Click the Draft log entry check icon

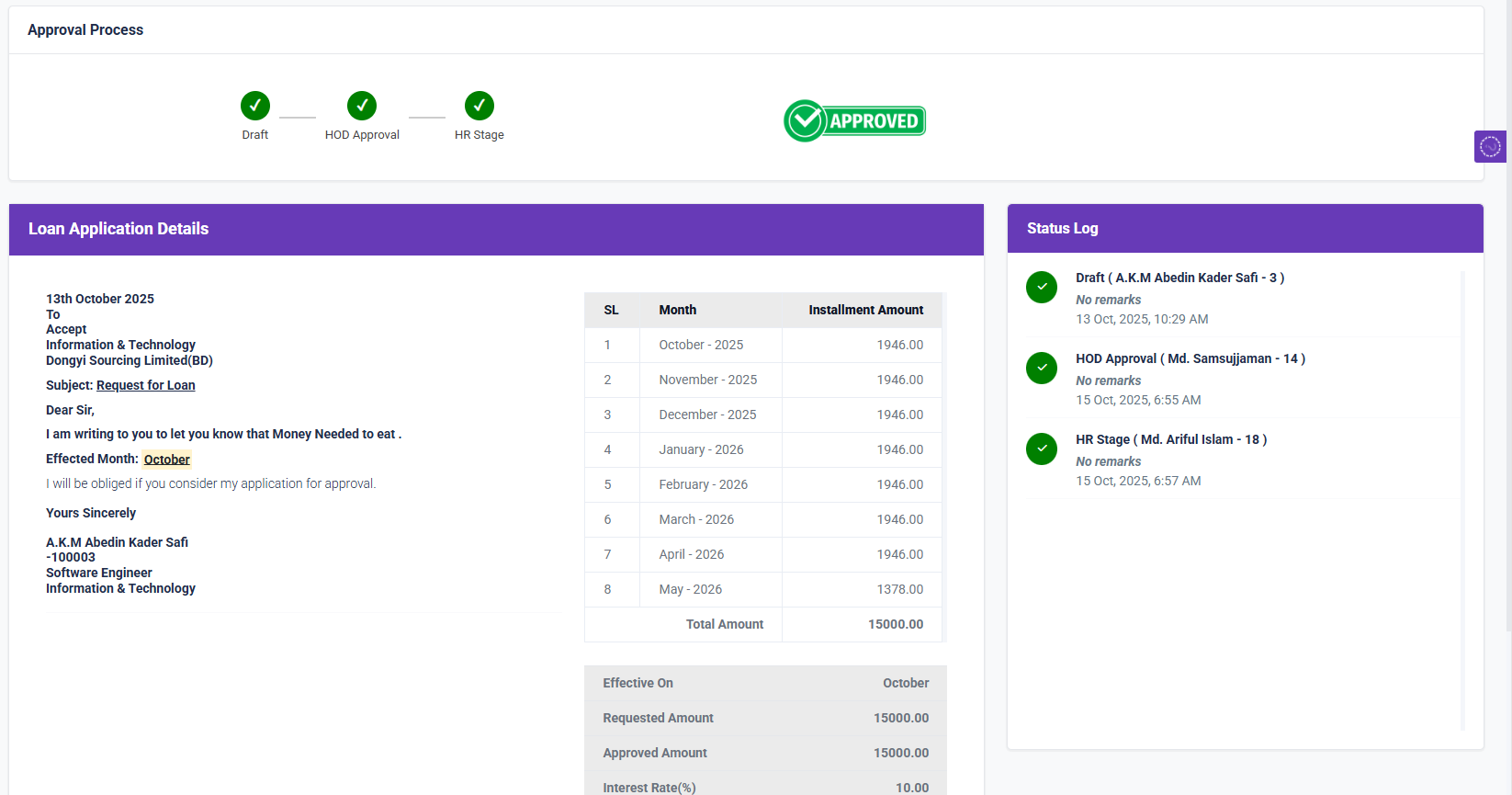[1042, 287]
